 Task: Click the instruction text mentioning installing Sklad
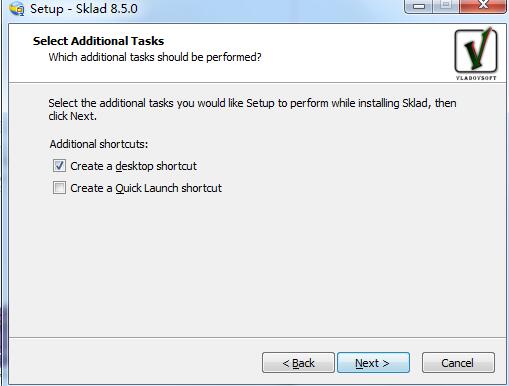(252, 109)
